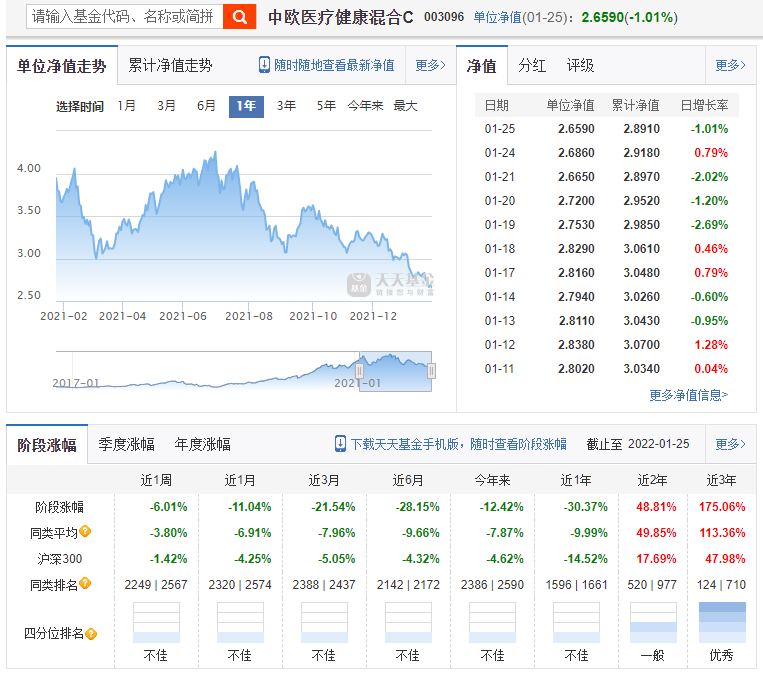Screen dimensions: 763x673
Task: Select the 年度涨幅 tab
Action: click(x=202, y=444)
